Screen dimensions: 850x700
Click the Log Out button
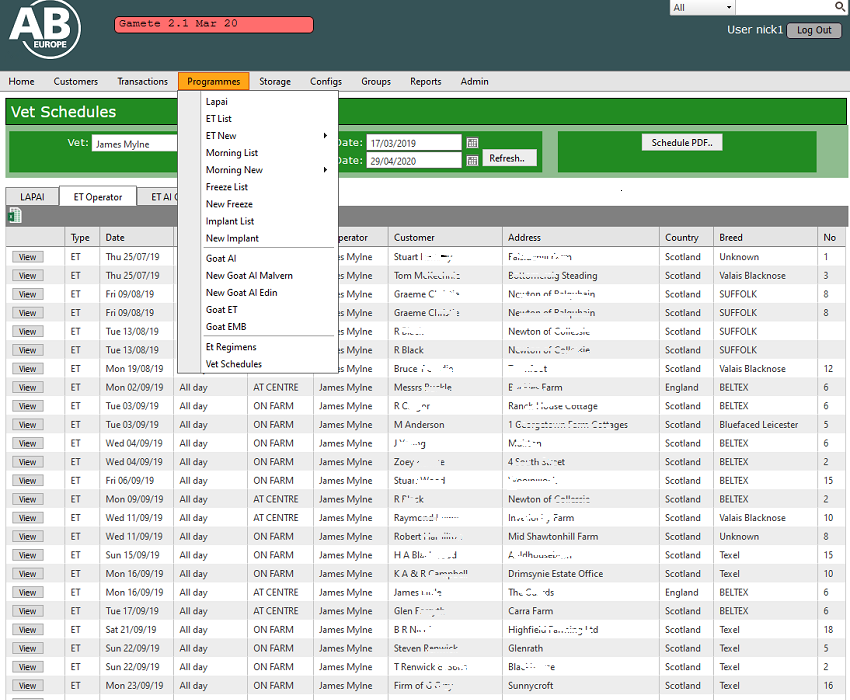pos(814,30)
